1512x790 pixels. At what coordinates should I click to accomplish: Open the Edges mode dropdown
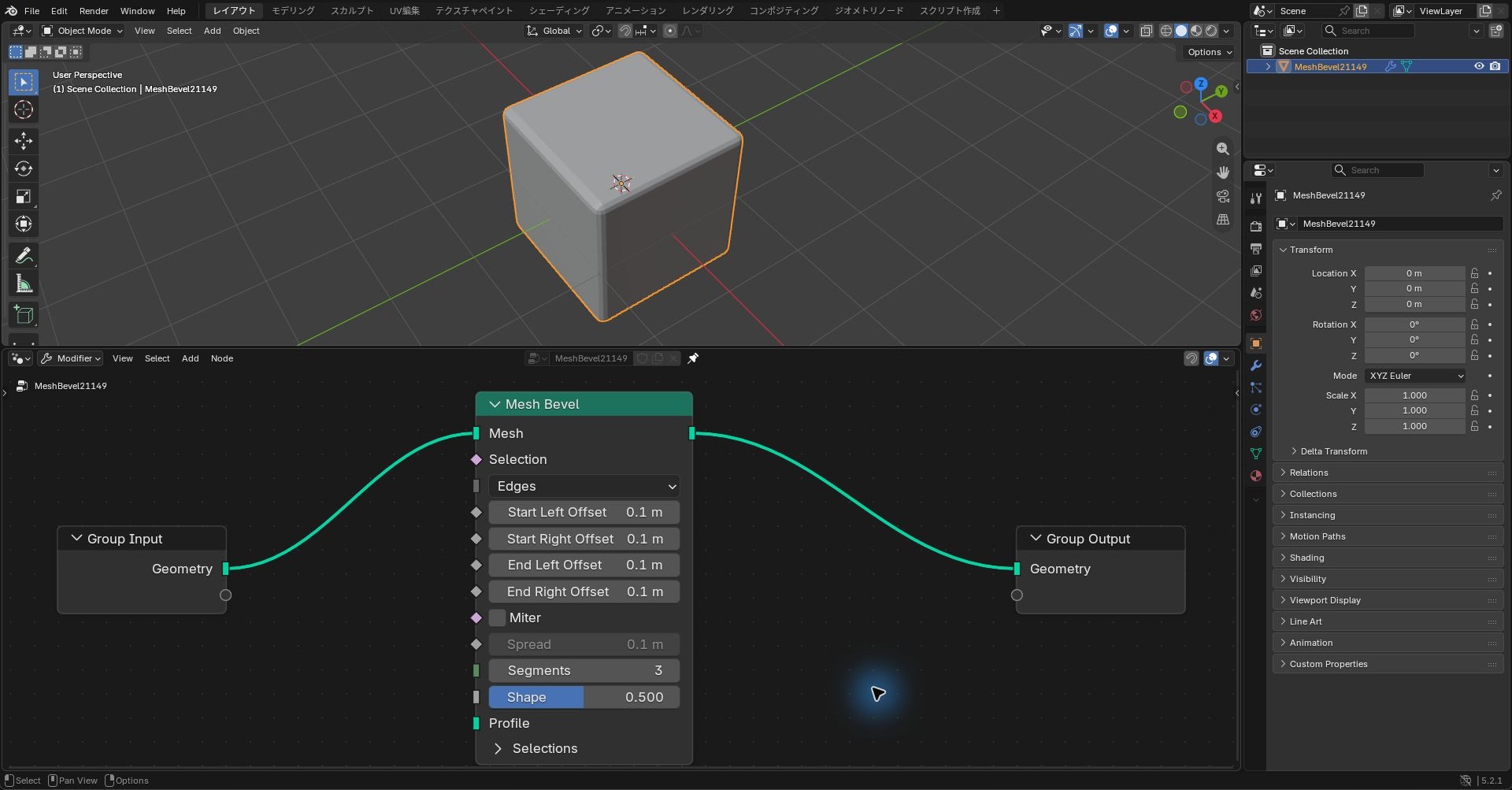tap(584, 486)
